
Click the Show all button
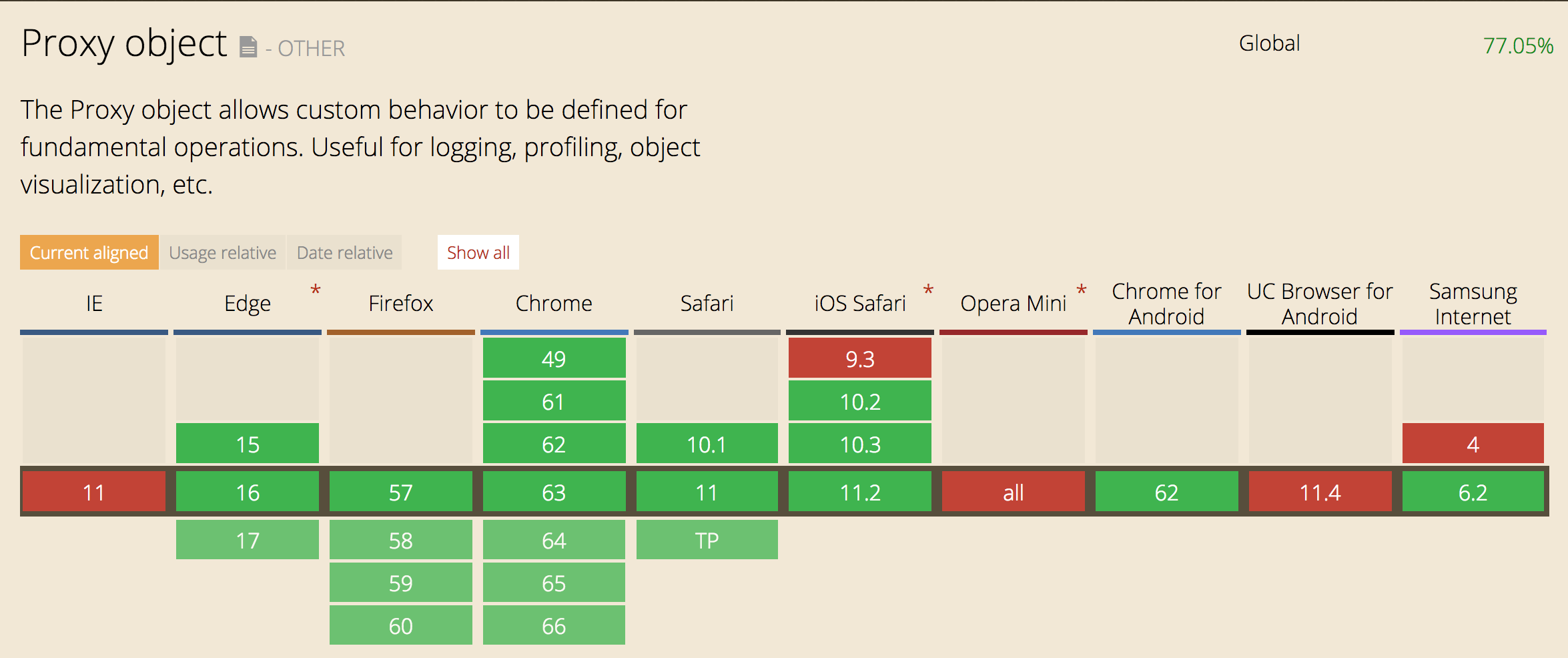478,252
